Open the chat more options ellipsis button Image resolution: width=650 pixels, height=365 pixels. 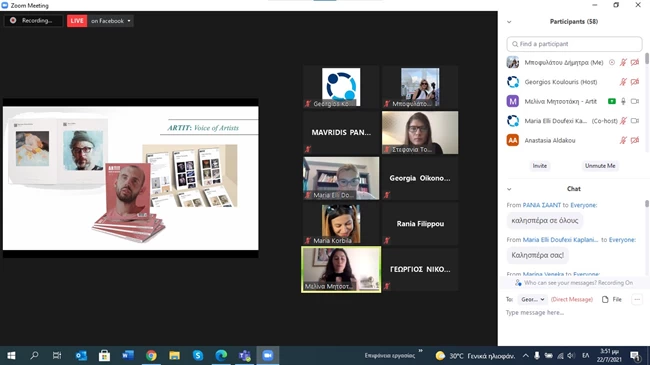point(637,299)
